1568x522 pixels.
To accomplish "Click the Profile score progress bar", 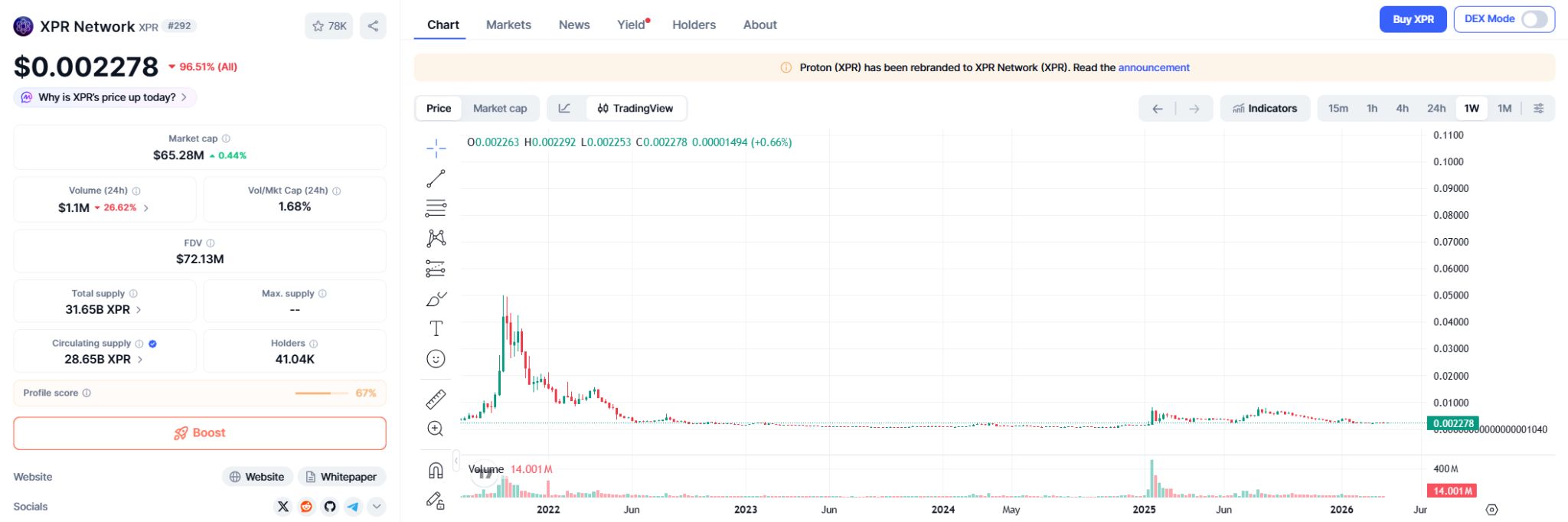I will point(322,393).
